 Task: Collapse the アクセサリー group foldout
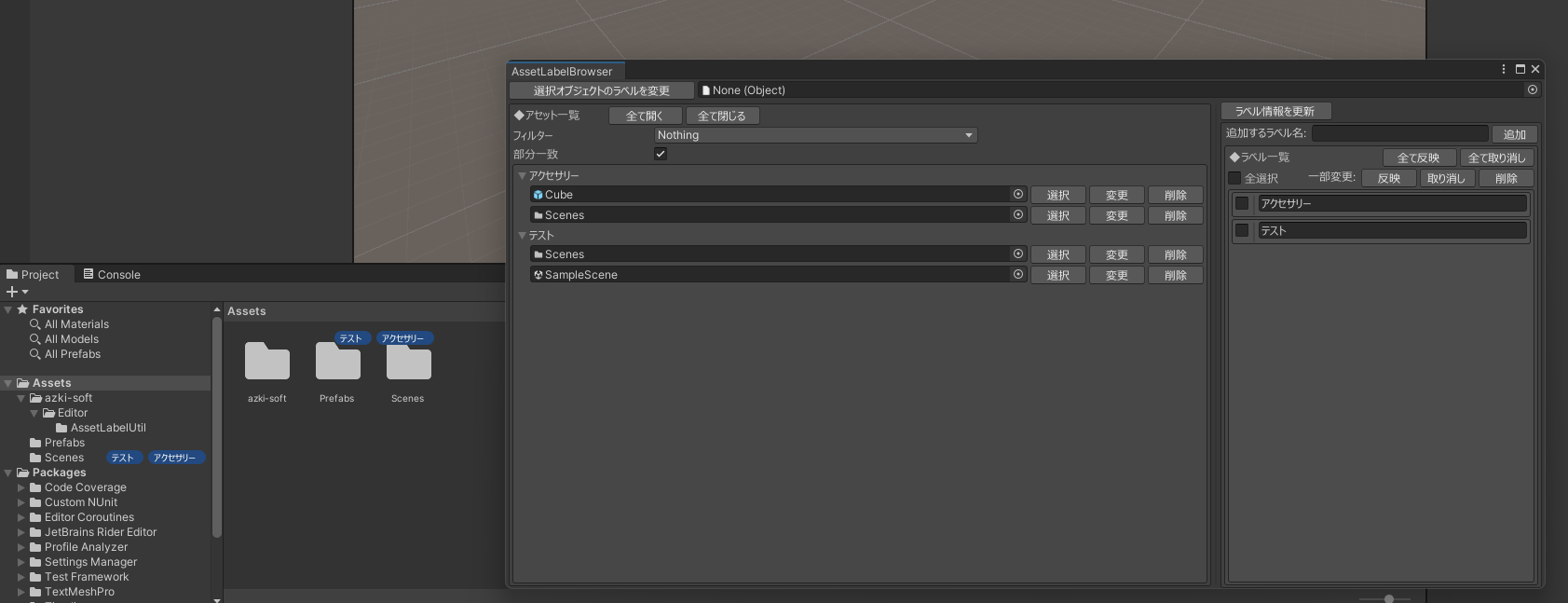523,175
